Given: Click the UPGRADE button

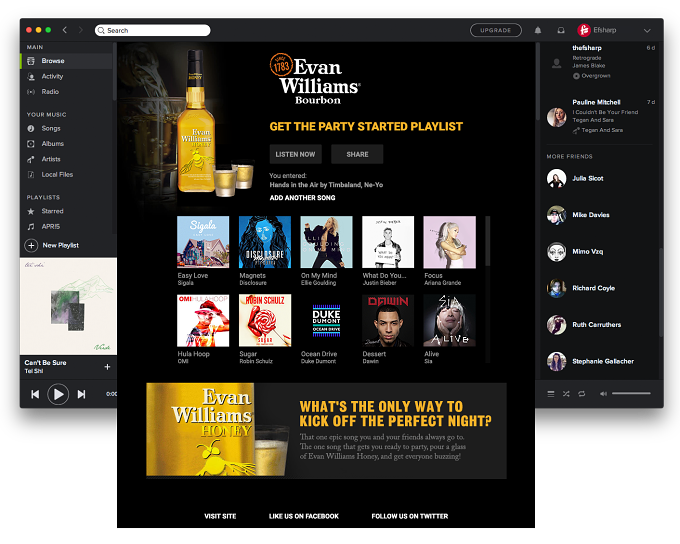Looking at the screenshot, I should pyautogui.click(x=495, y=30).
